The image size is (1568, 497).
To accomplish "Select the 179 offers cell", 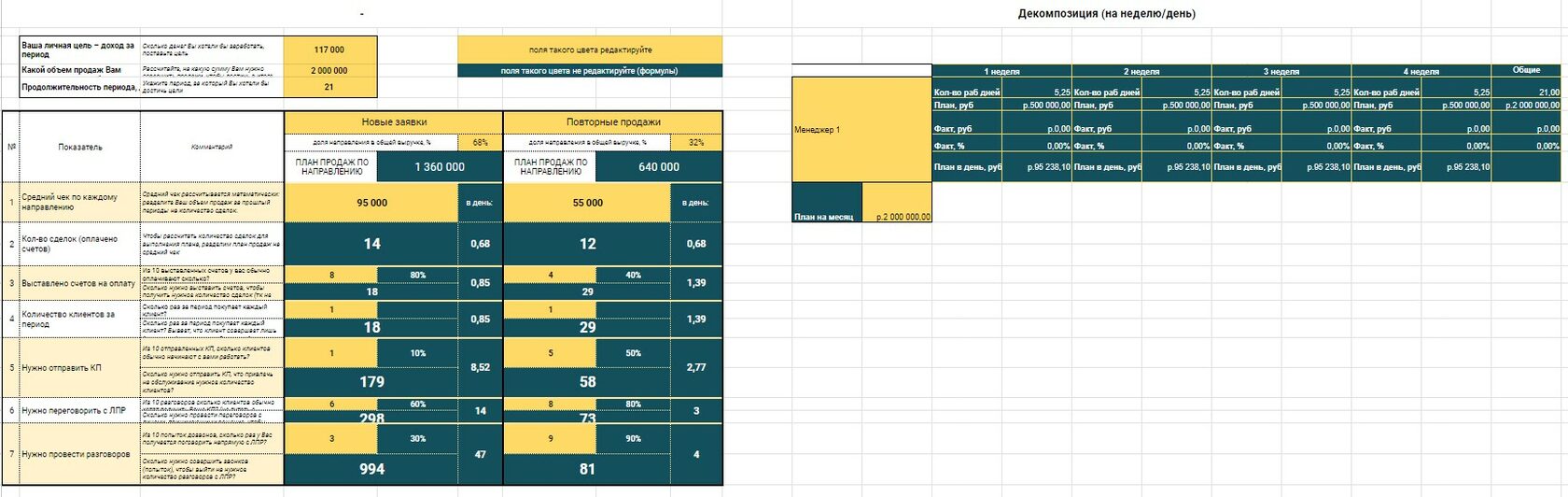I will coord(371,381).
